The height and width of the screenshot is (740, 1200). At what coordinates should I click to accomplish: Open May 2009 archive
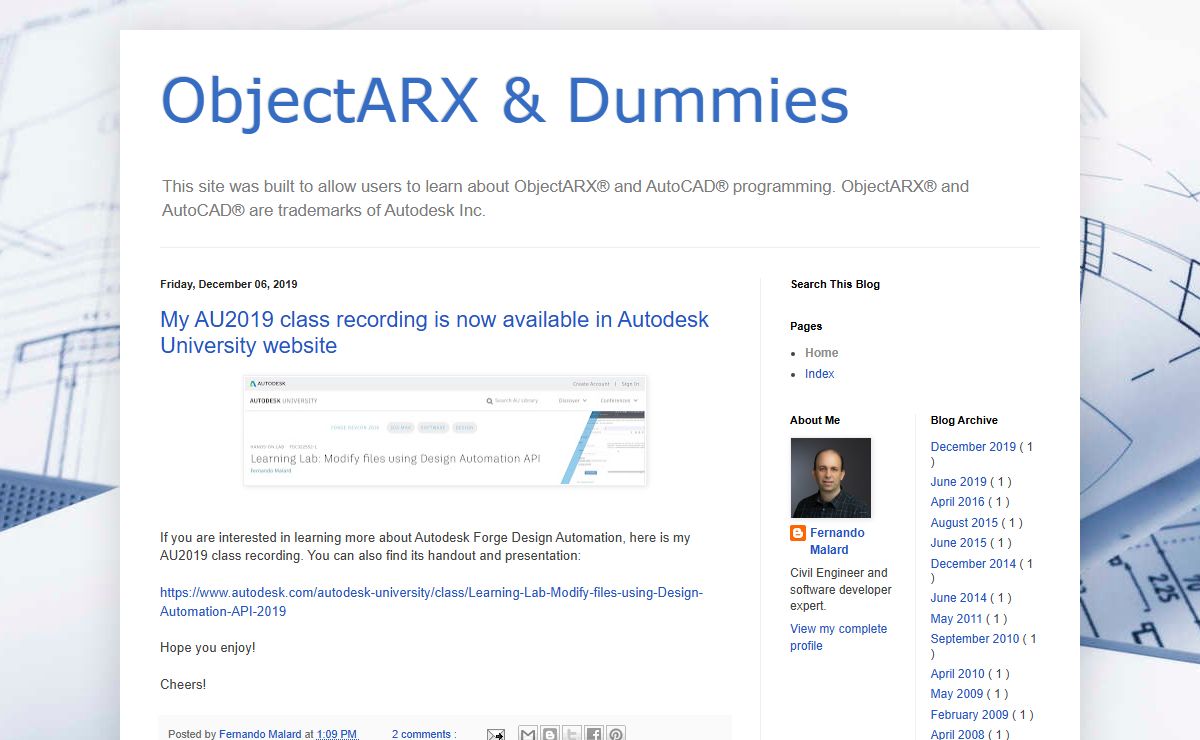[956, 694]
